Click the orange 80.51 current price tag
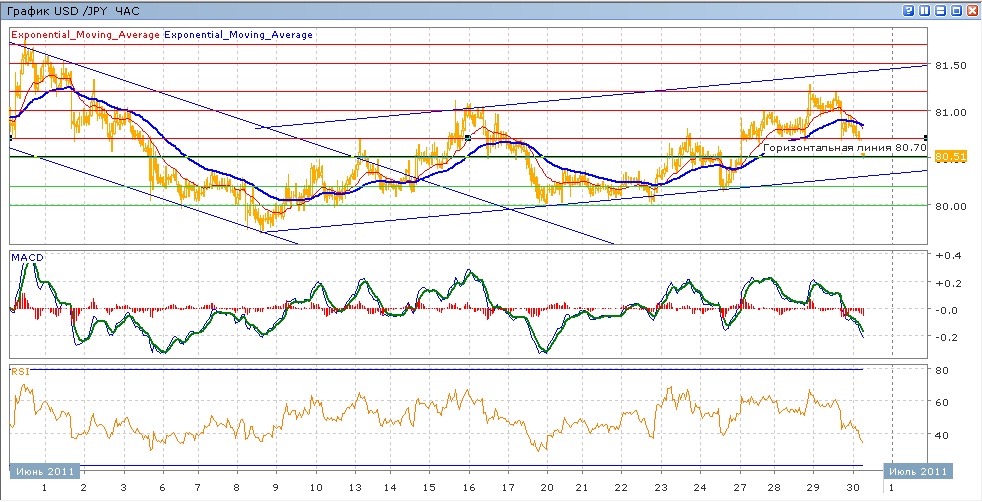 pyautogui.click(x=949, y=157)
